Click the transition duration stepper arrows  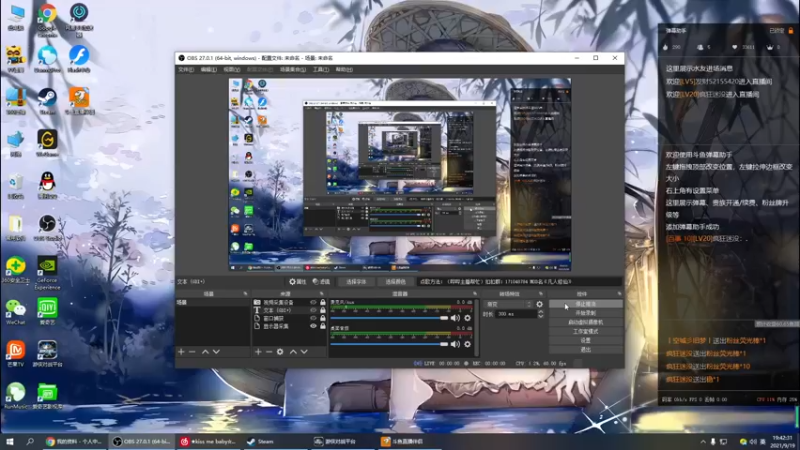(x=540, y=314)
